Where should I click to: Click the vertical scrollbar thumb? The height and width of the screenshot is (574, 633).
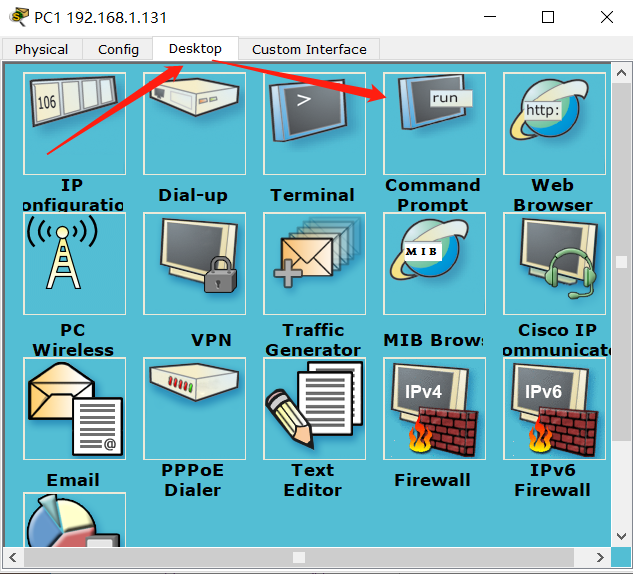point(621,262)
